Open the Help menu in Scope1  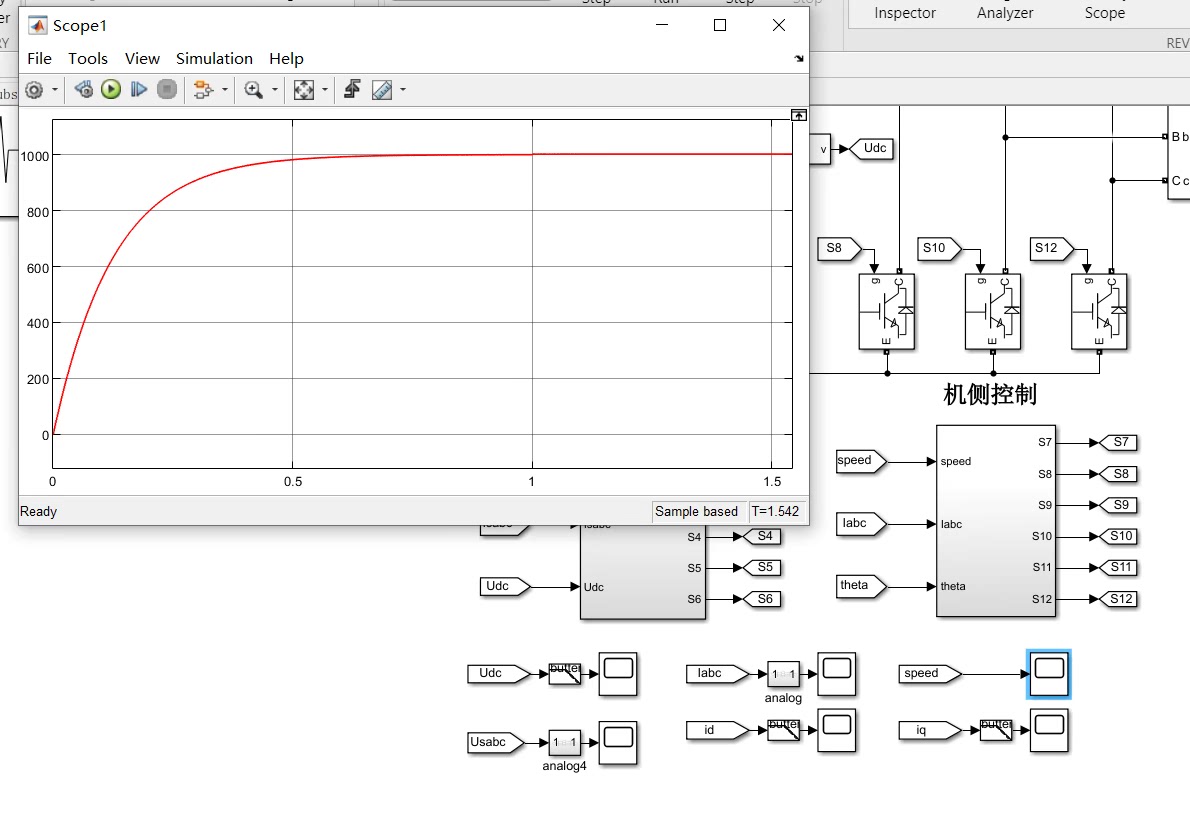tap(286, 58)
